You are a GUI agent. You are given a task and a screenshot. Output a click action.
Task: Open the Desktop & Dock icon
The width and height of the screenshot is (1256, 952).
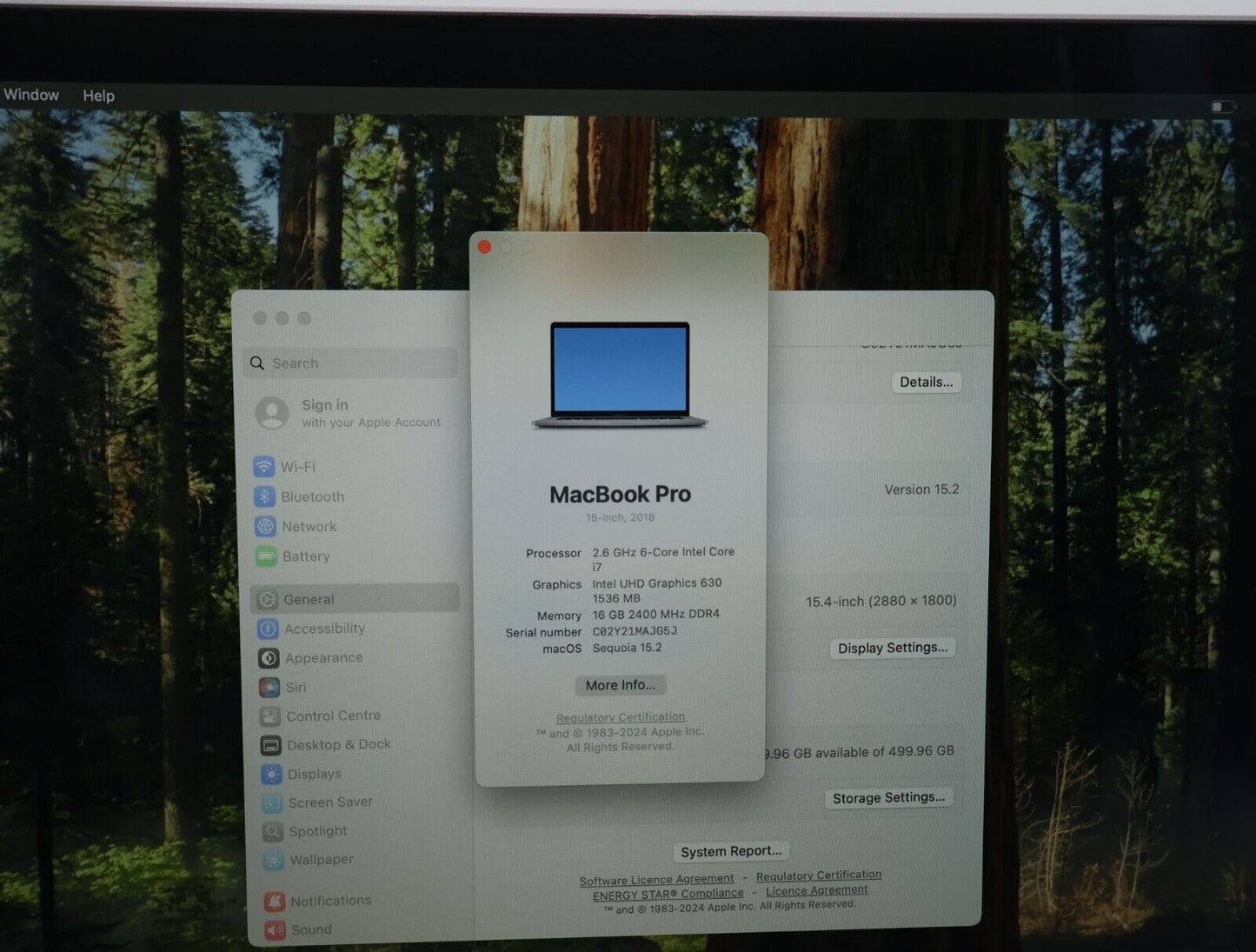coord(271,745)
